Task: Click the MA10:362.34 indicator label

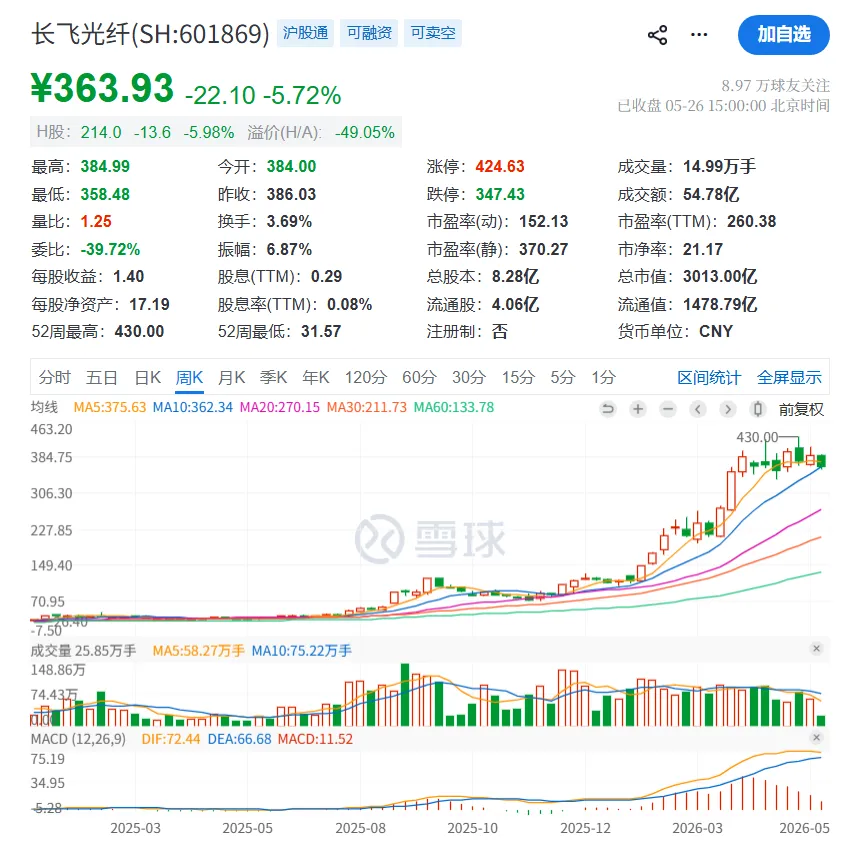Action: (193, 407)
